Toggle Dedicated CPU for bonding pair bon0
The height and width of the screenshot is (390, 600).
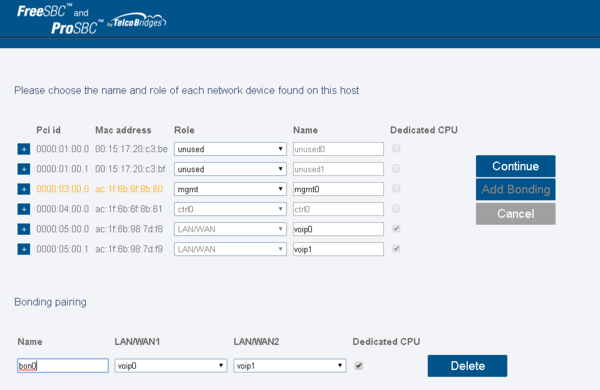[x=359, y=366]
